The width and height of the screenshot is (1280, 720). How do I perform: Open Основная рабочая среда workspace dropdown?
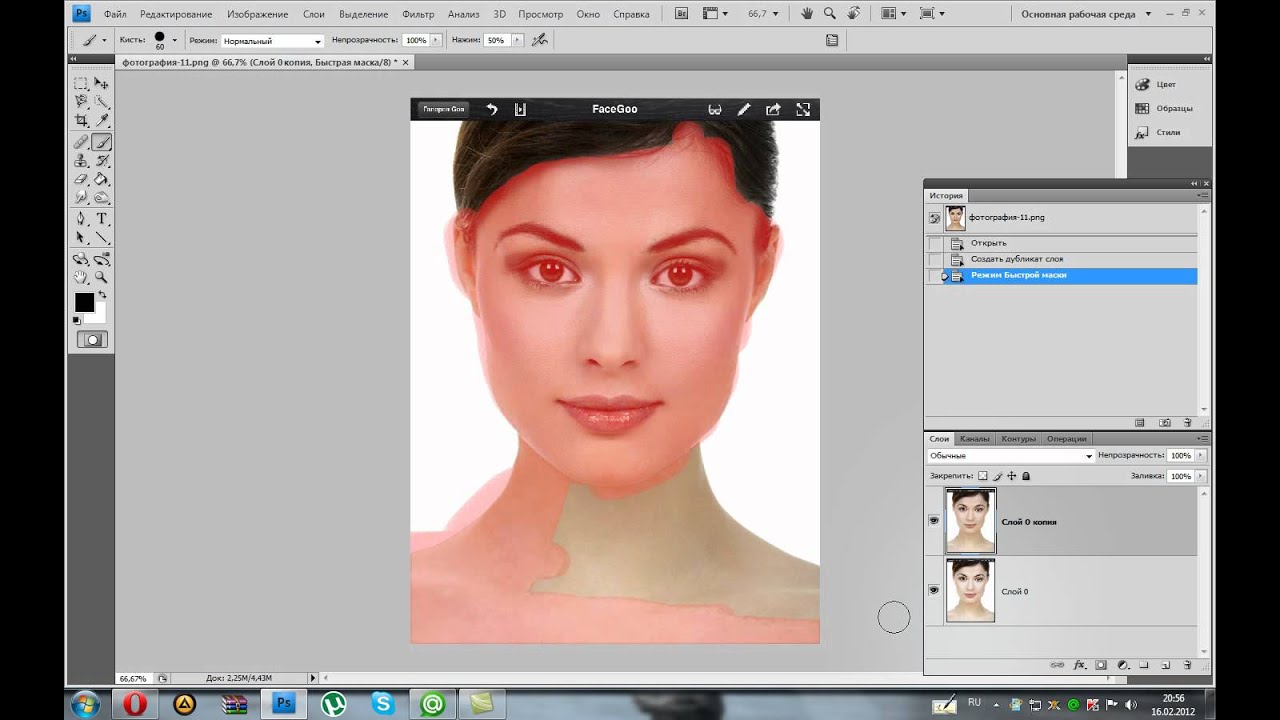1086,14
